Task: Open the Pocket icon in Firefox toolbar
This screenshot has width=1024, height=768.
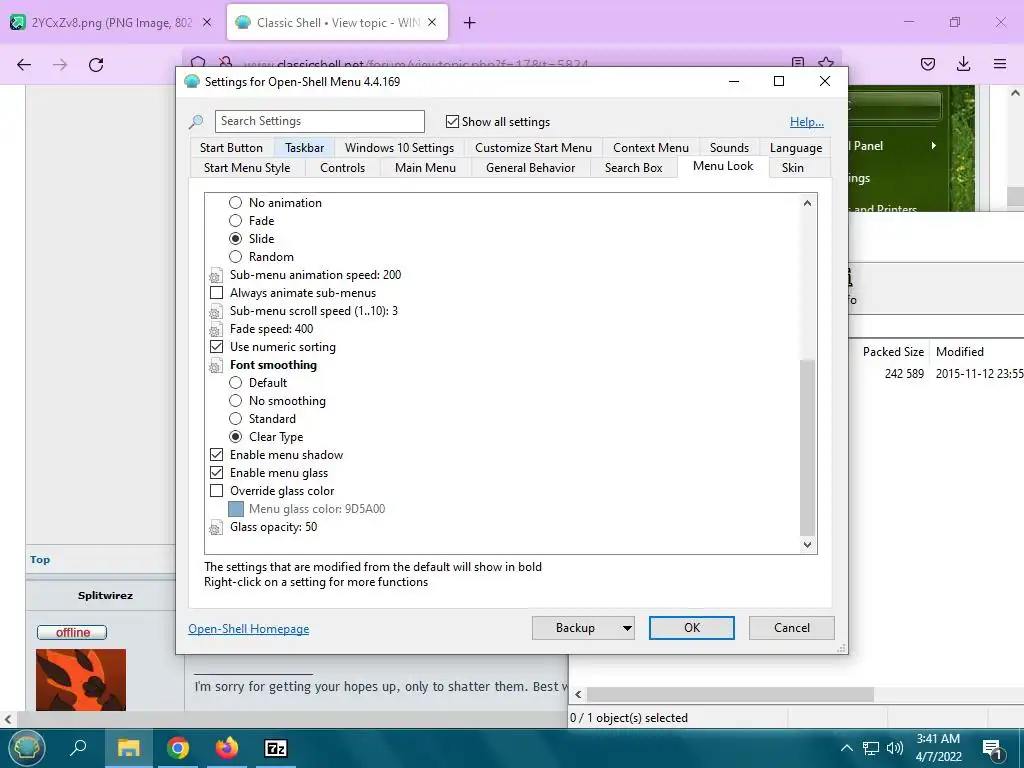Action: pos(927,64)
